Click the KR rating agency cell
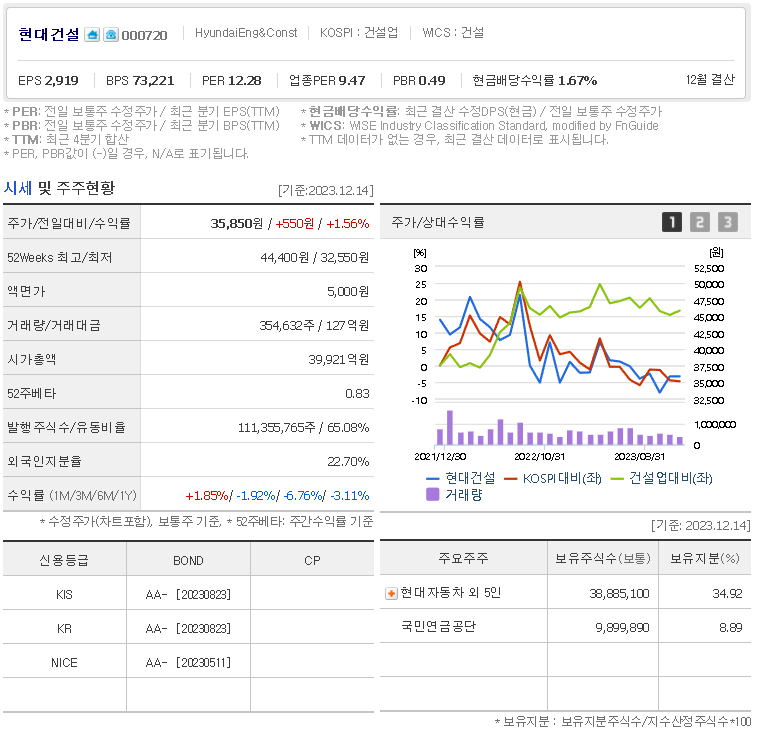The width and height of the screenshot is (761, 733). pos(64,629)
